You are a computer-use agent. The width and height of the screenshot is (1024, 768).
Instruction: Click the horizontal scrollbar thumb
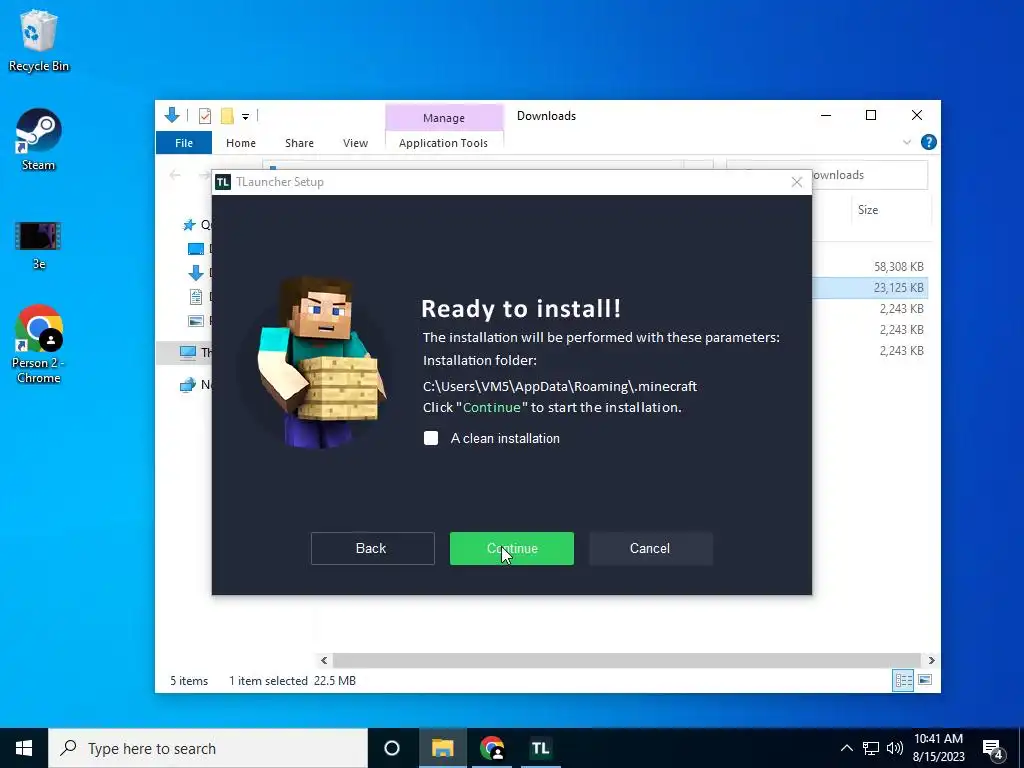coord(626,660)
